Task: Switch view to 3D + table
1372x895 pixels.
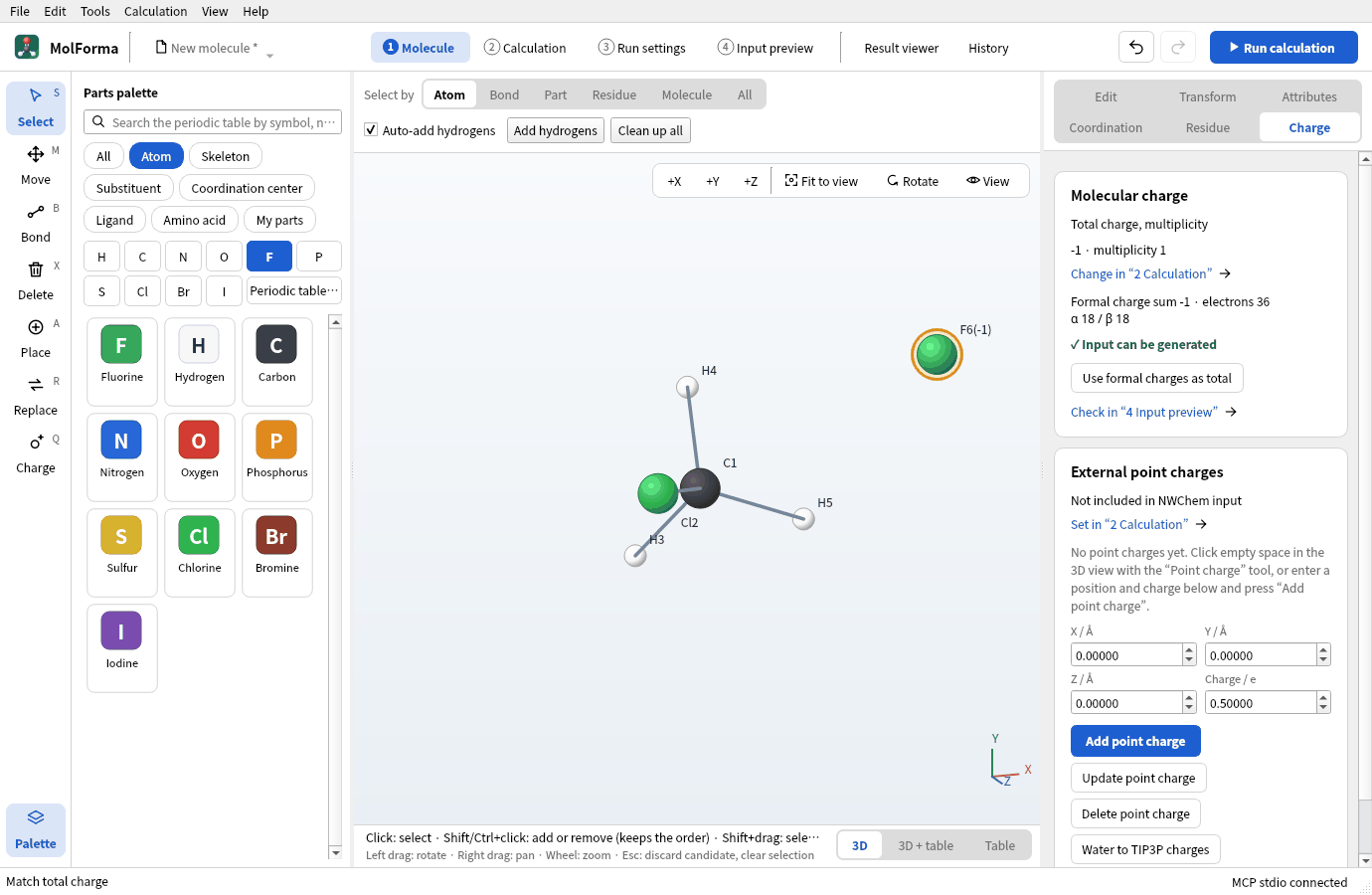Action: point(926,845)
